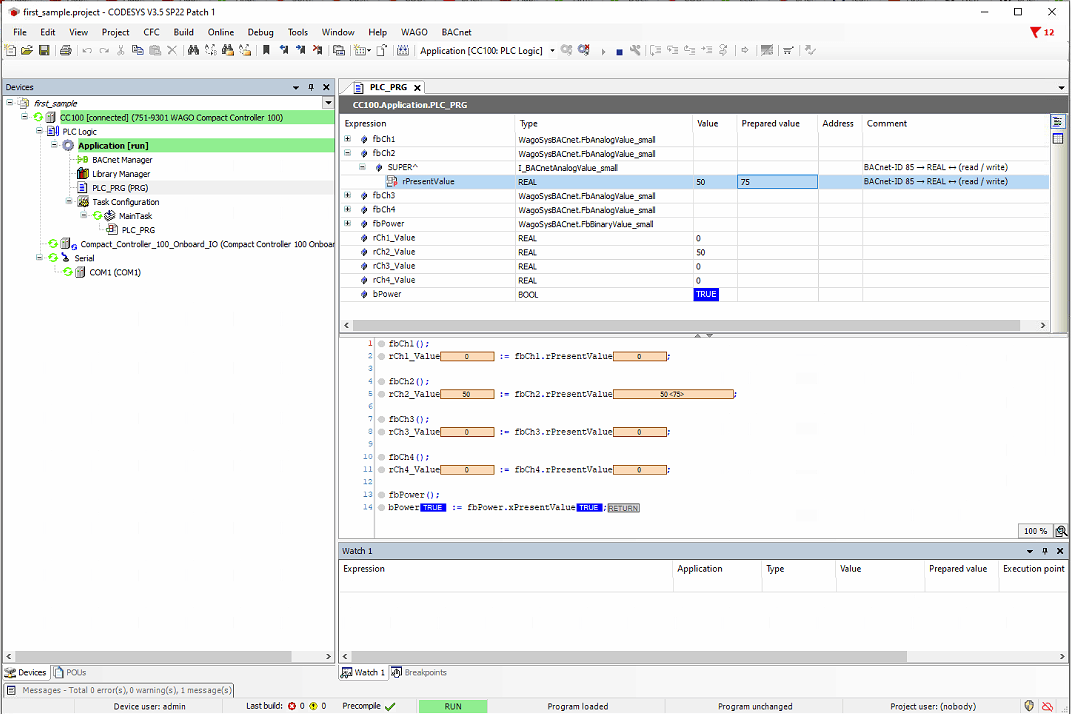Open the Application selection dropdown in the toolbar

(552, 51)
